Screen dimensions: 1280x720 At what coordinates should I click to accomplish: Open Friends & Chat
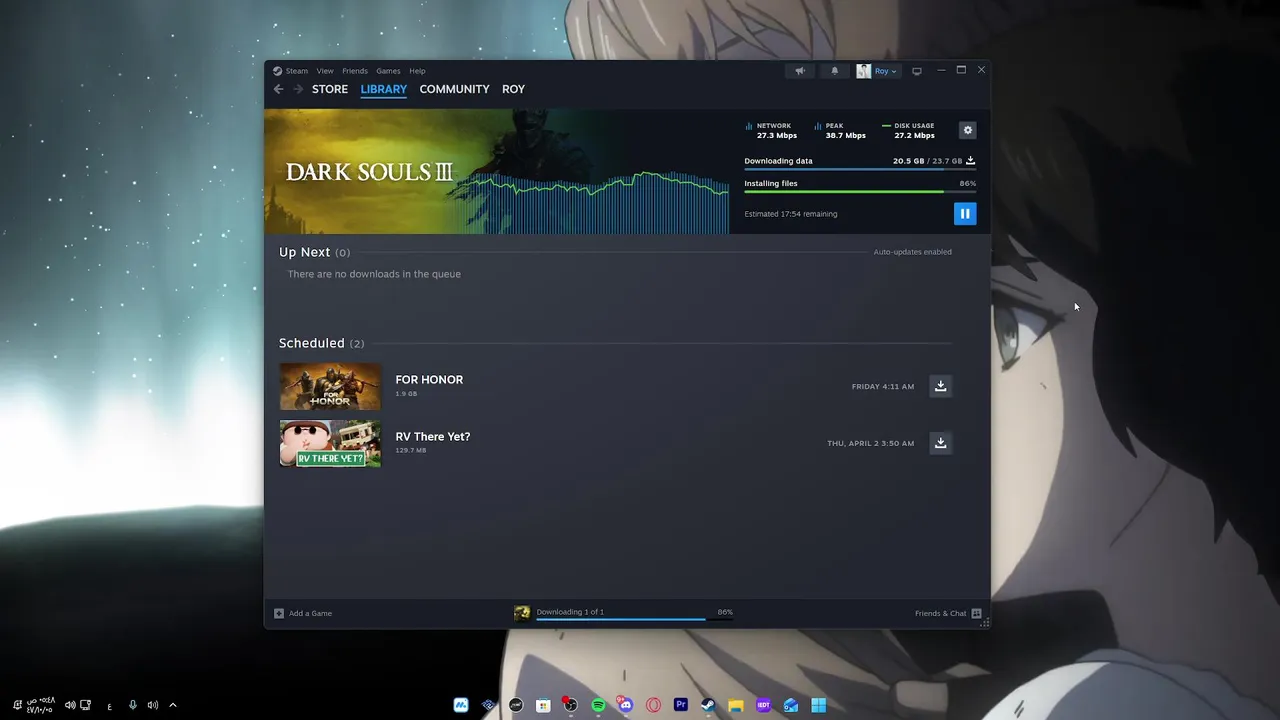tap(948, 613)
